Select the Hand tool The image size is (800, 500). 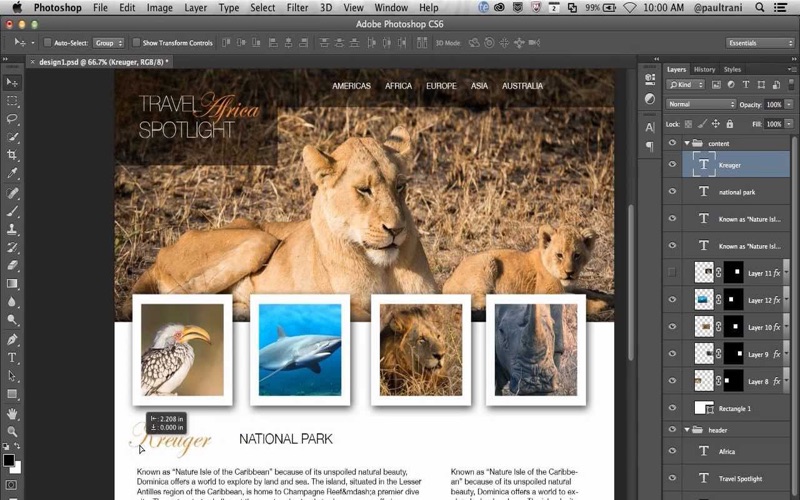[x=12, y=413]
